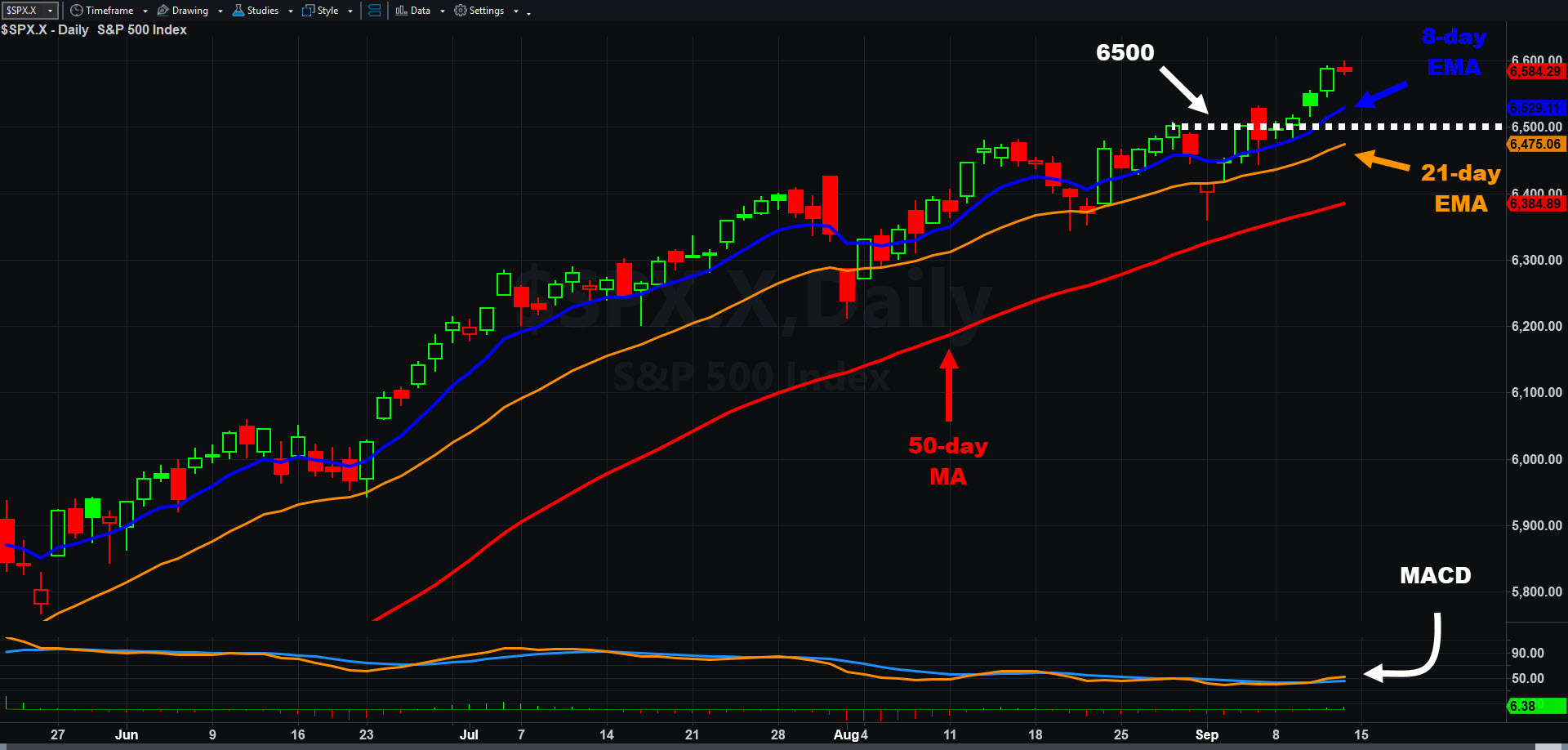The width and height of the screenshot is (1568, 750).
Task: Click the Data bar chart icon
Action: pos(401,11)
